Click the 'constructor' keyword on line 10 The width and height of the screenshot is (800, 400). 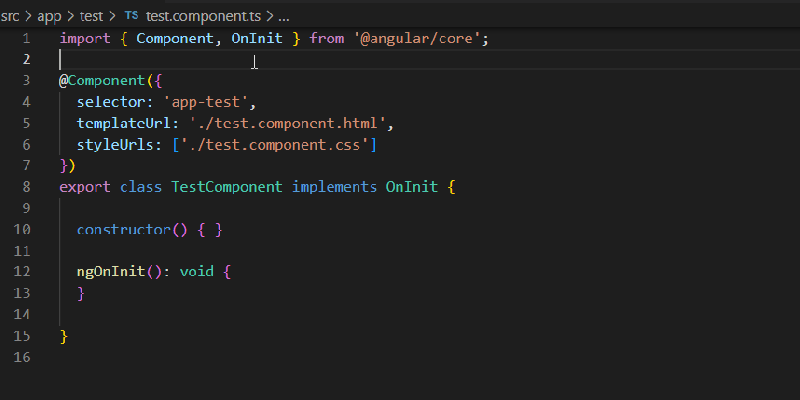[x=123, y=230]
